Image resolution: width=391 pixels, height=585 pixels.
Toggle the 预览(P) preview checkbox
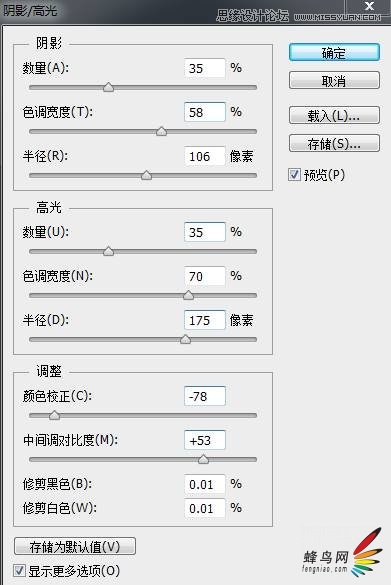(294, 175)
